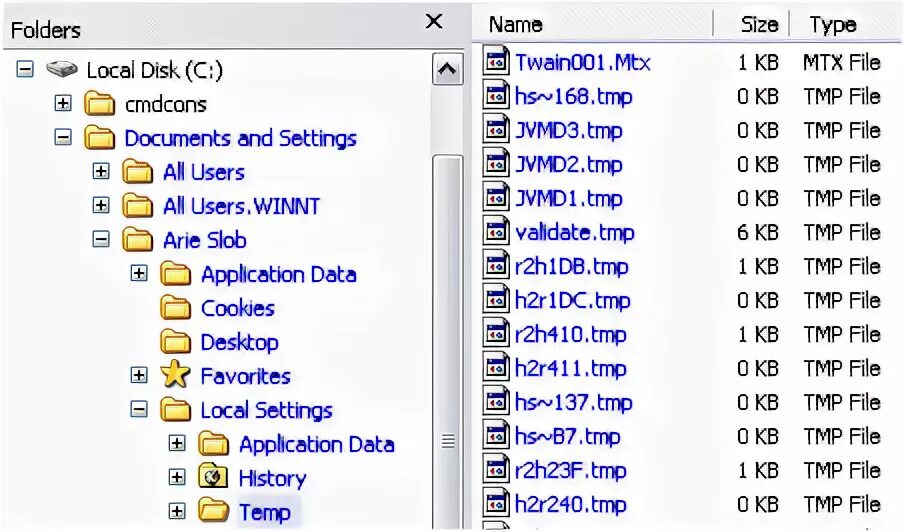Collapse the Local Disk (C:) node
This screenshot has width=906, height=532.
tap(25, 69)
